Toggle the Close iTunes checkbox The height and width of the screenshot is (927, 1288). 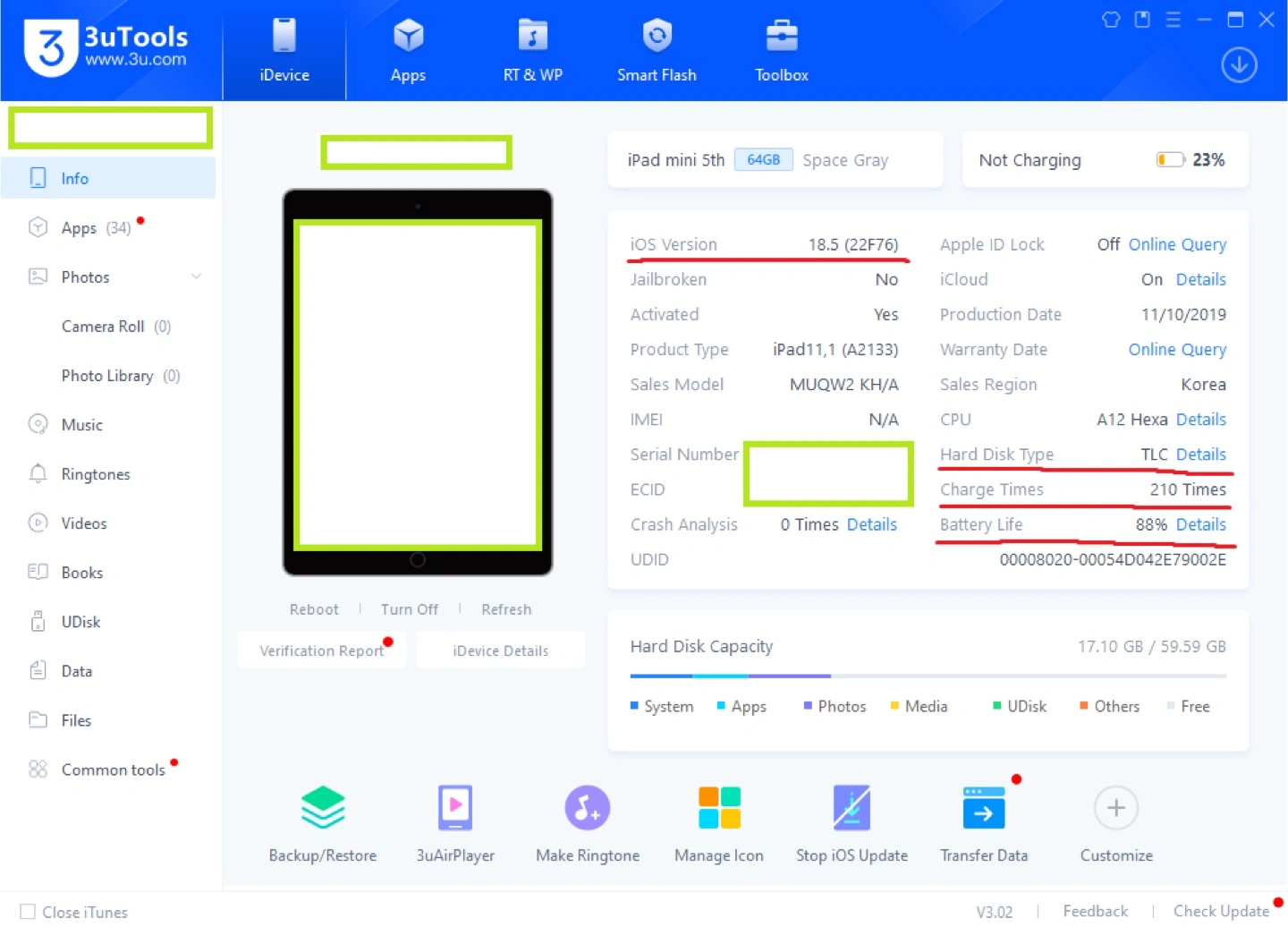click(x=28, y=912)
